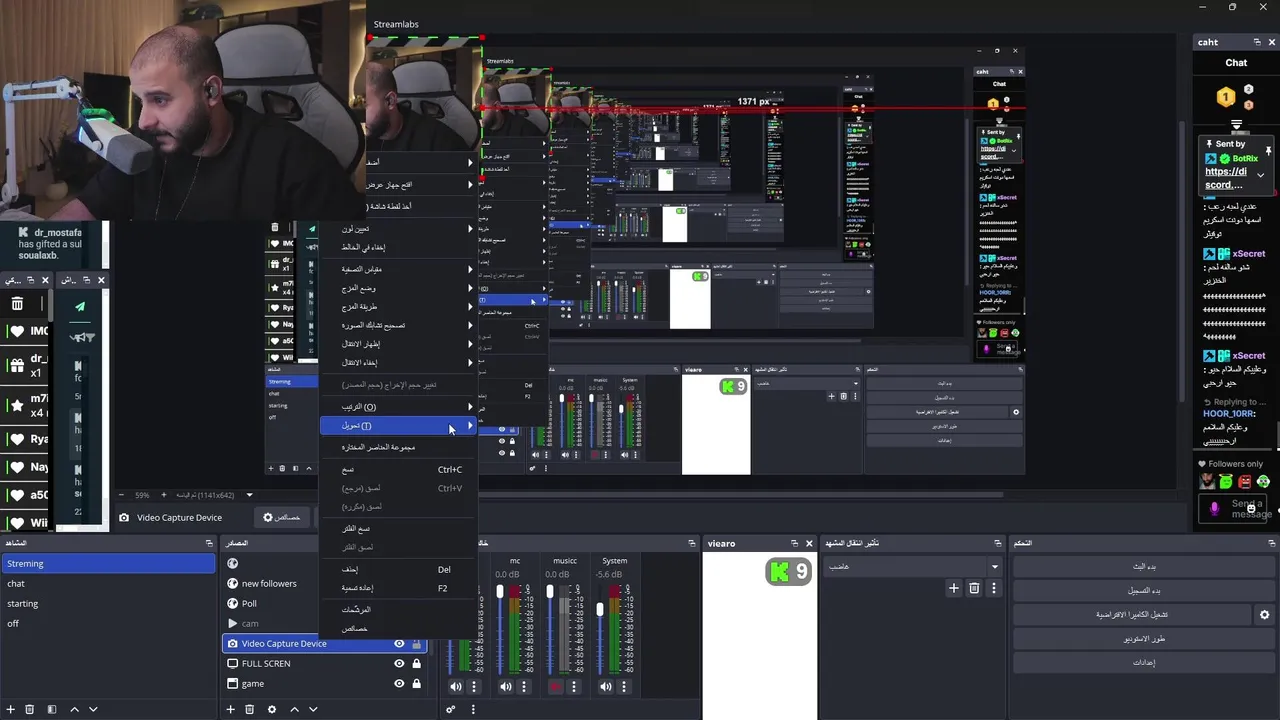Click microphone icon in chat message box

click(1215, 508)
